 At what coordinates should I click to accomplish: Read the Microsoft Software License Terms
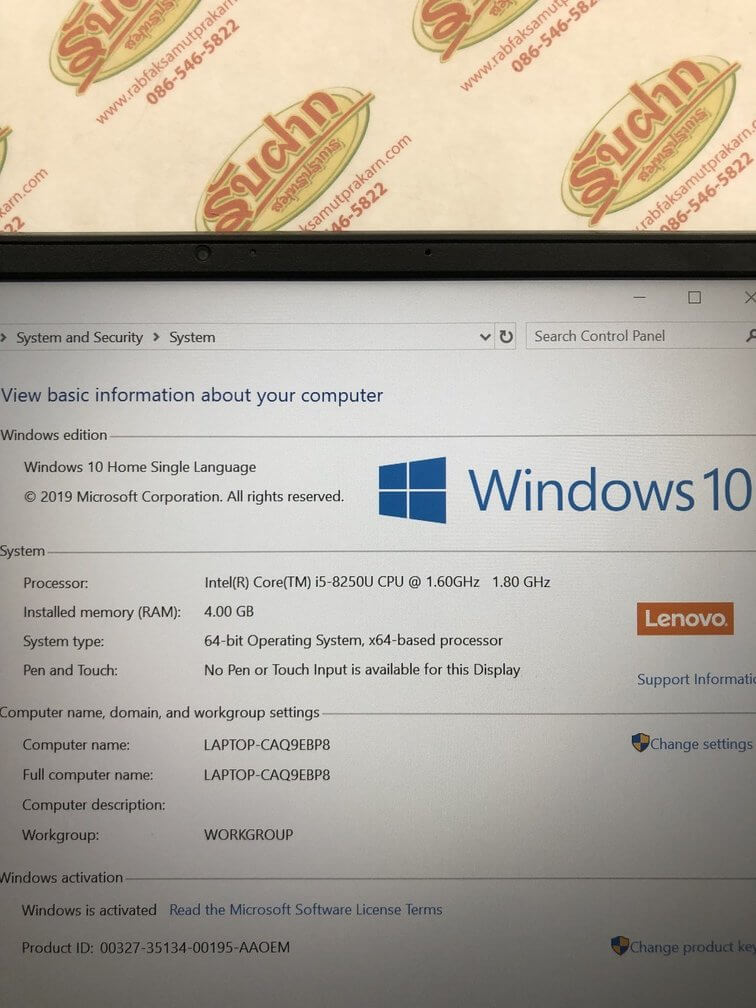305,910
